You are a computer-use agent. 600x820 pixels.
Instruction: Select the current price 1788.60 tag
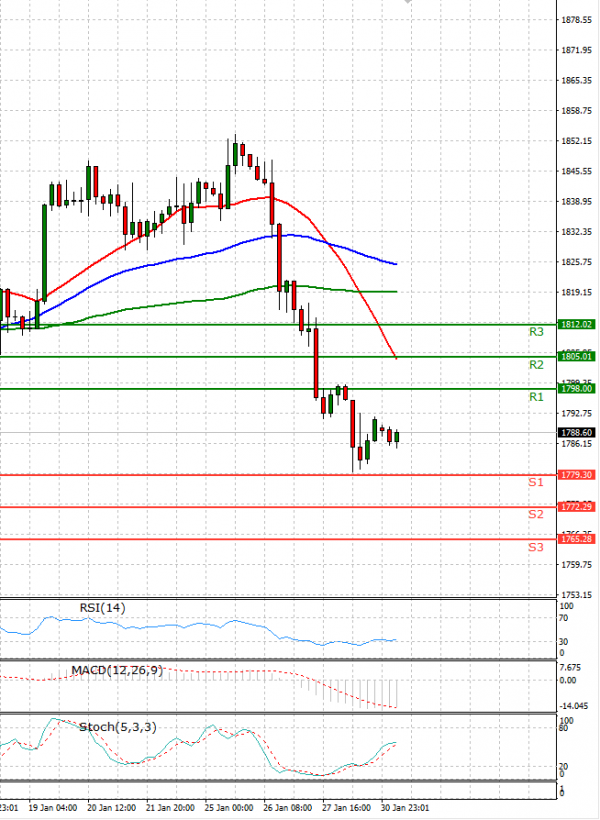coord(576,432)
